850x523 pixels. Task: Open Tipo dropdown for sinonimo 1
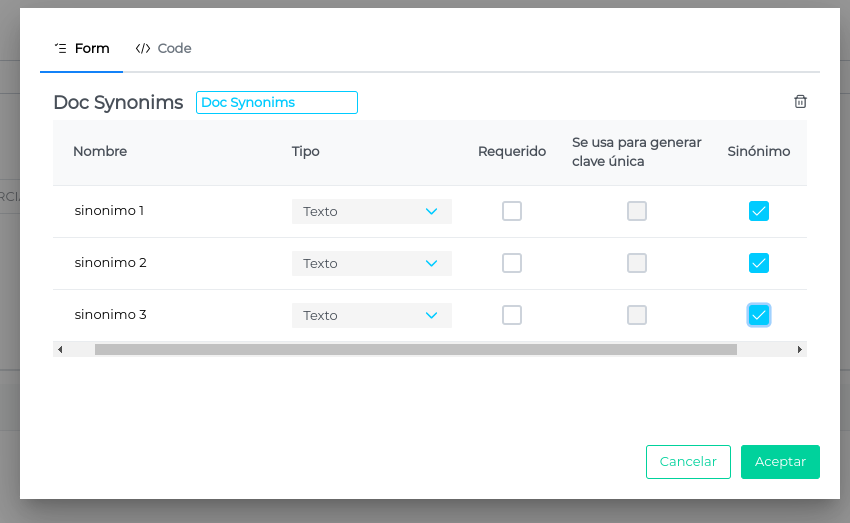[371, 211]
